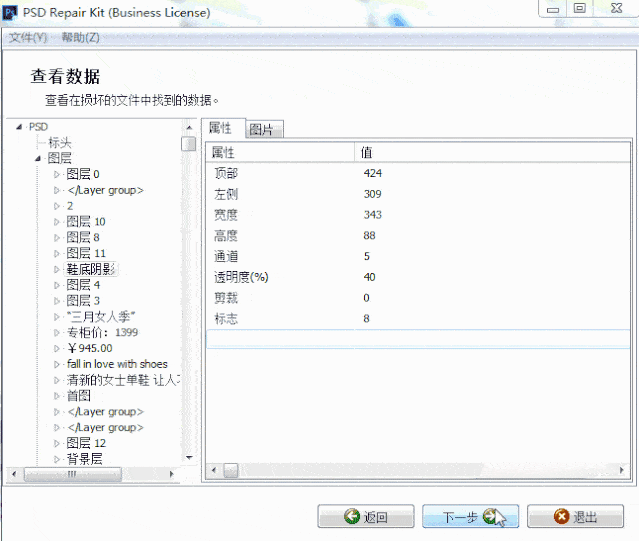Expand the 图层 10 node

(57, 222)
